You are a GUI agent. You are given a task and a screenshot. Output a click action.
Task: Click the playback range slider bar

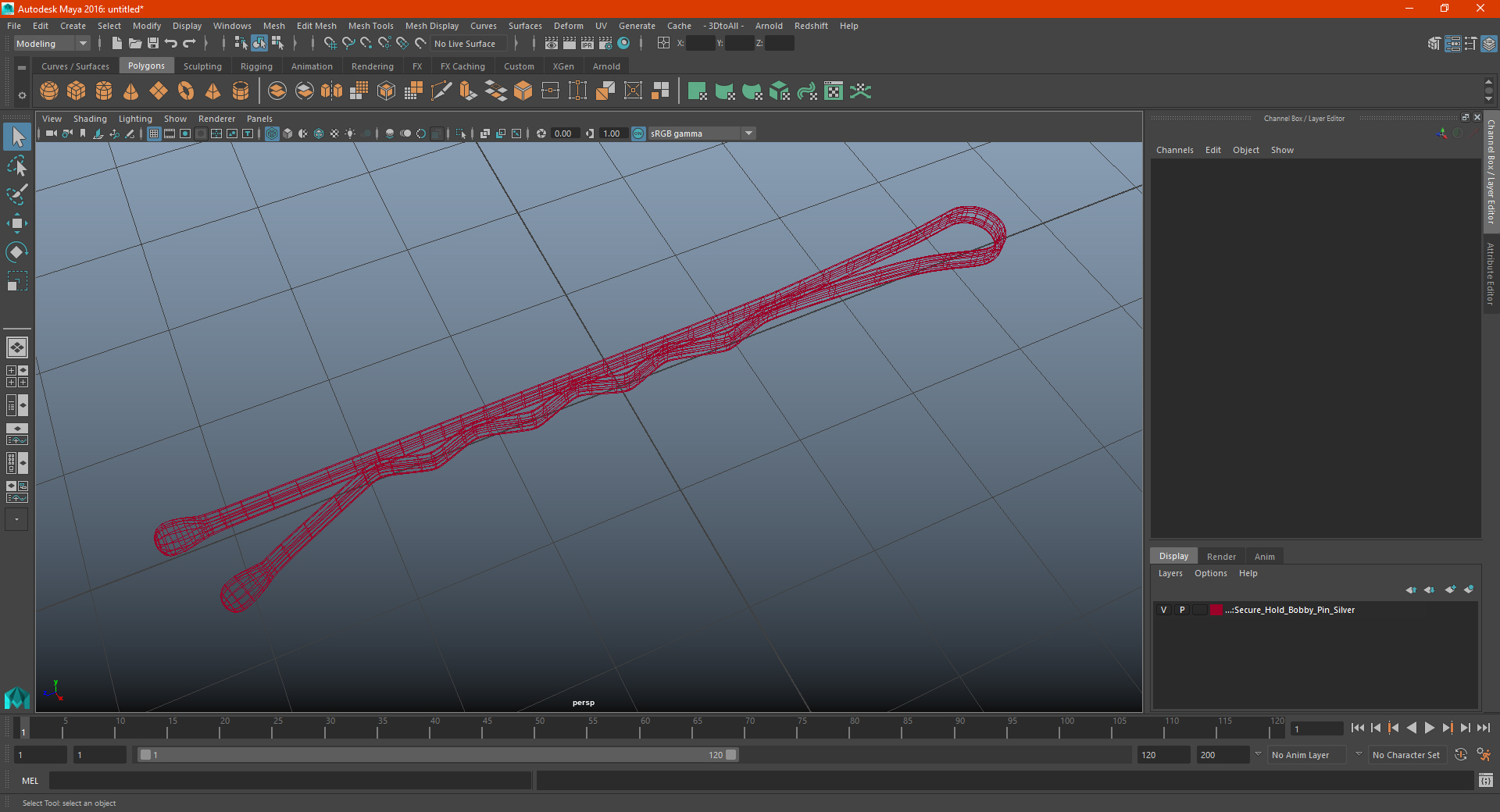pyautogui.click(x=437, y=755)
